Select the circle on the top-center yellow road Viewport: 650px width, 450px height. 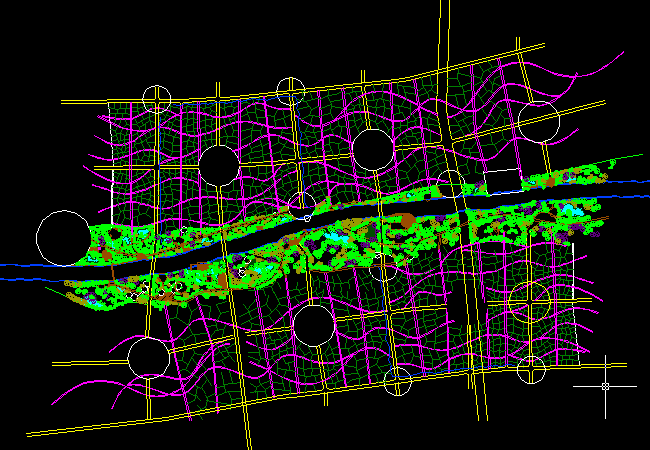(x=290, y=91)
